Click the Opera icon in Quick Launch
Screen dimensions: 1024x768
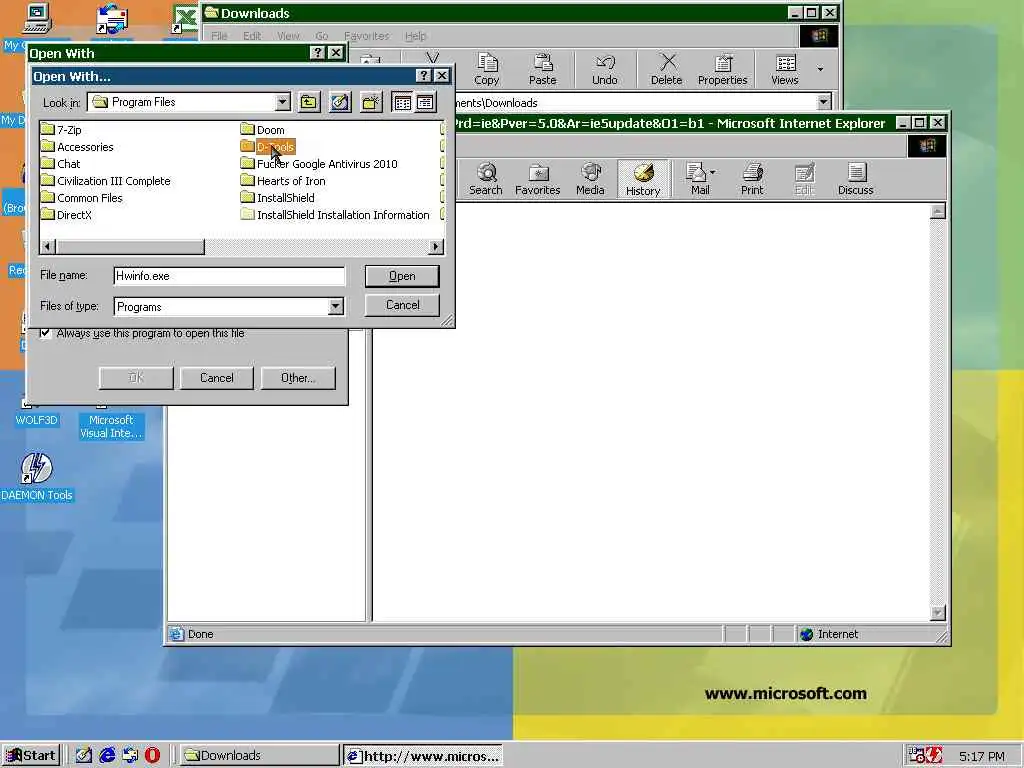click(152, 756)
